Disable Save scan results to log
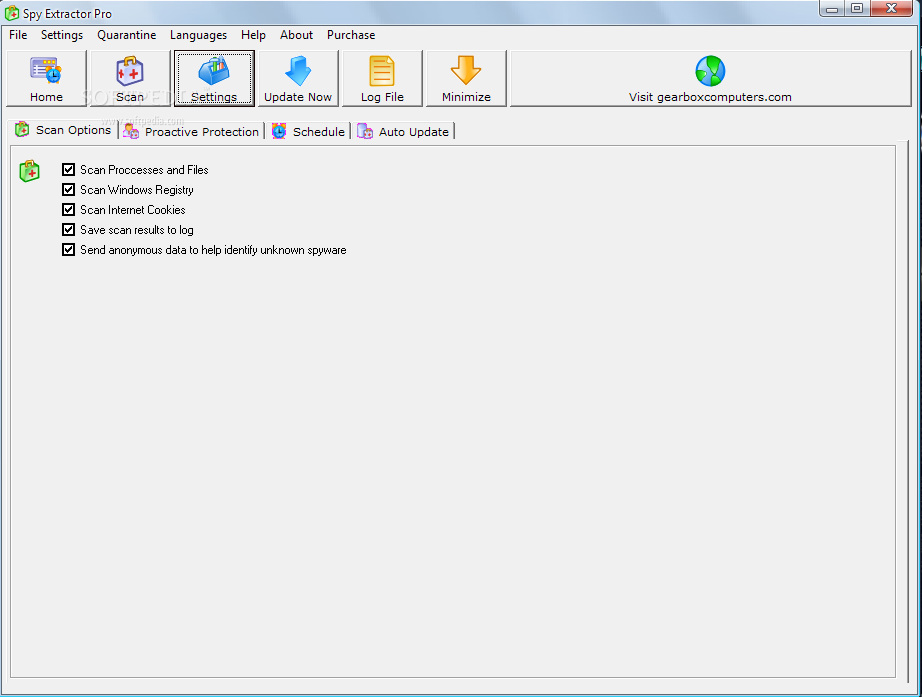 68,230
